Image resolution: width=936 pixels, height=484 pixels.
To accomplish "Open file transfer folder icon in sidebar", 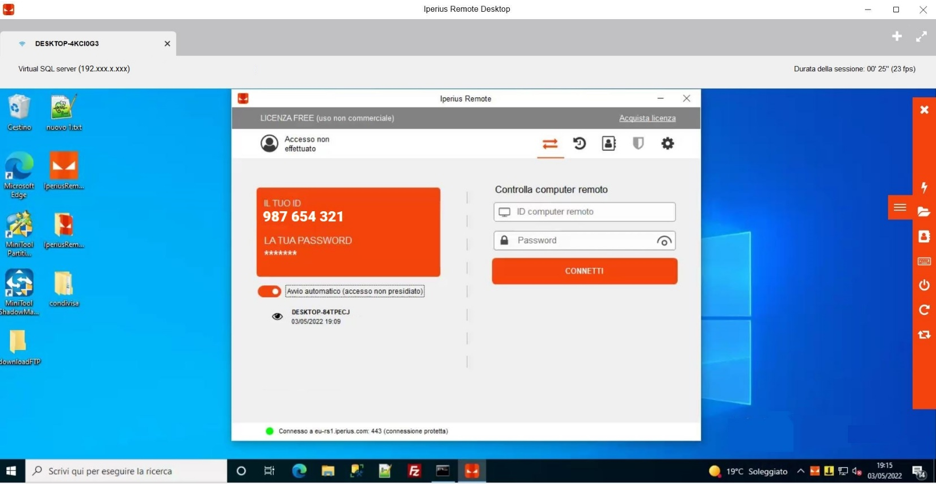I will pyautogui.click(x=924, y=211).
